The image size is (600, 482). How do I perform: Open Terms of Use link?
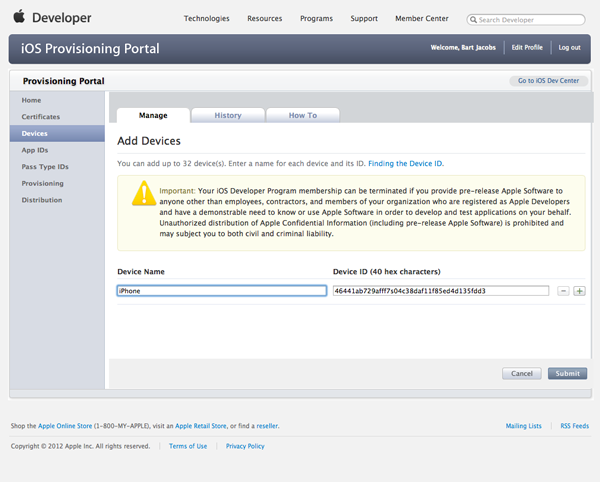[x=188, y=446]
